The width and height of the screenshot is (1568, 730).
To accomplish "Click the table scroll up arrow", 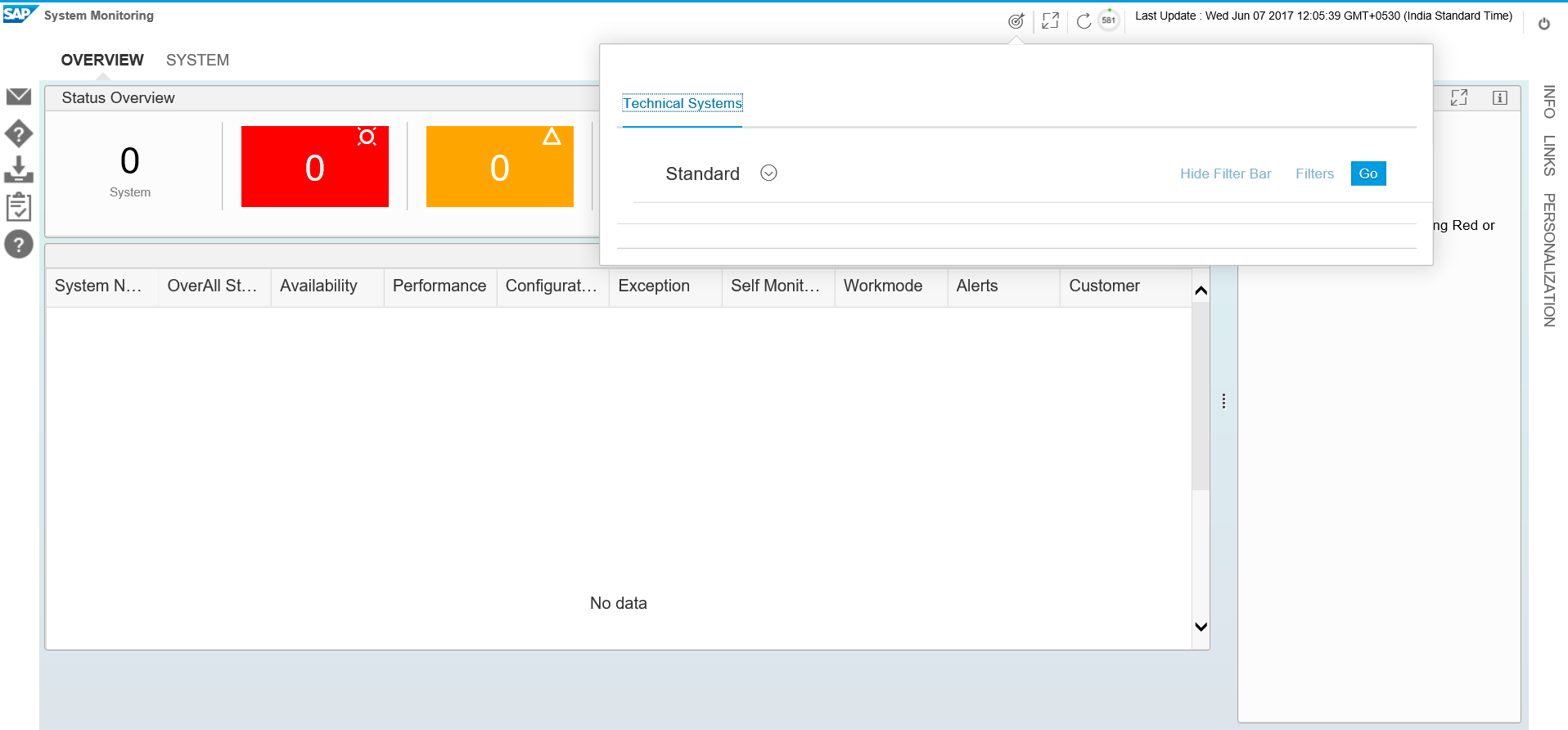I will pos(1201,291).
